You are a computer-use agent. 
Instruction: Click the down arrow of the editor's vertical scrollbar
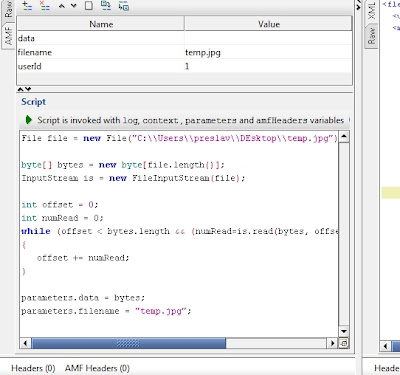click(344, 331)
